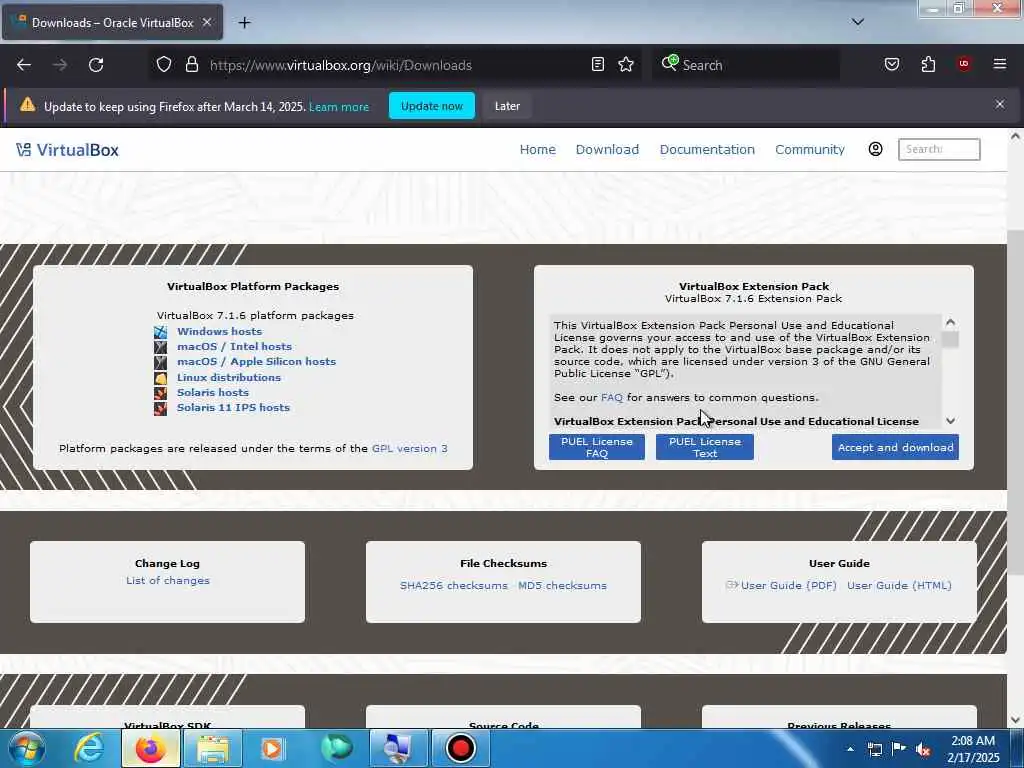The height and width of the screenshot is (768, 1024).
Task: Open the List of changes link
Action: click(168, 581)
